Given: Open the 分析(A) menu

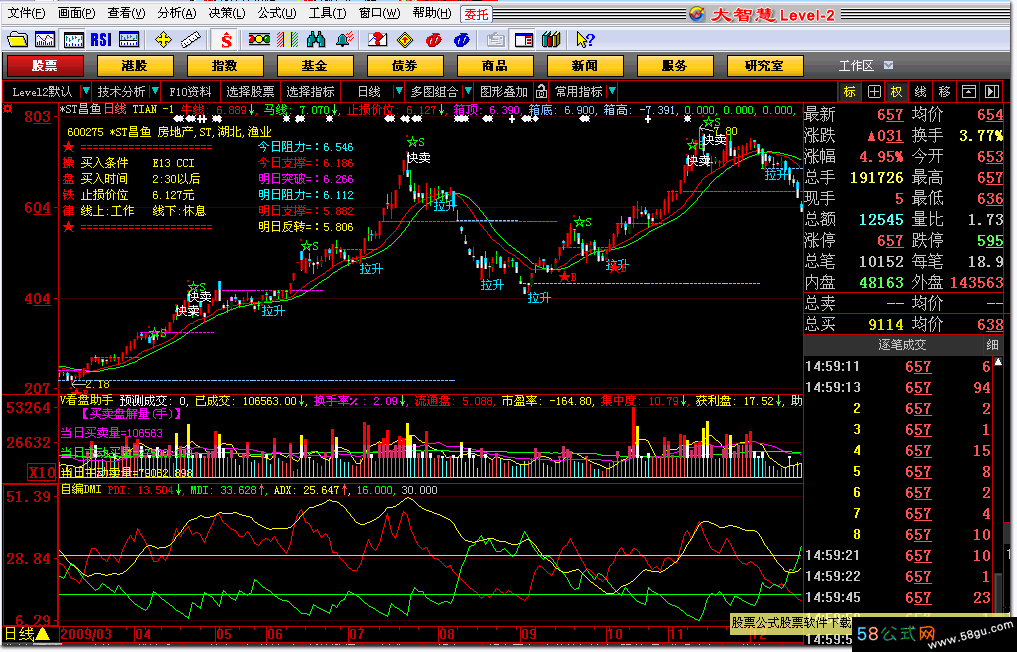Looking at the screenshot, I should (176, 13).
